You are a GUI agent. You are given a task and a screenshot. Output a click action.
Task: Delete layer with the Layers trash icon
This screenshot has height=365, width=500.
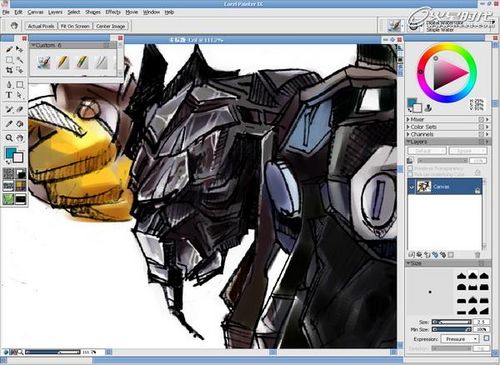pos(477,255)
